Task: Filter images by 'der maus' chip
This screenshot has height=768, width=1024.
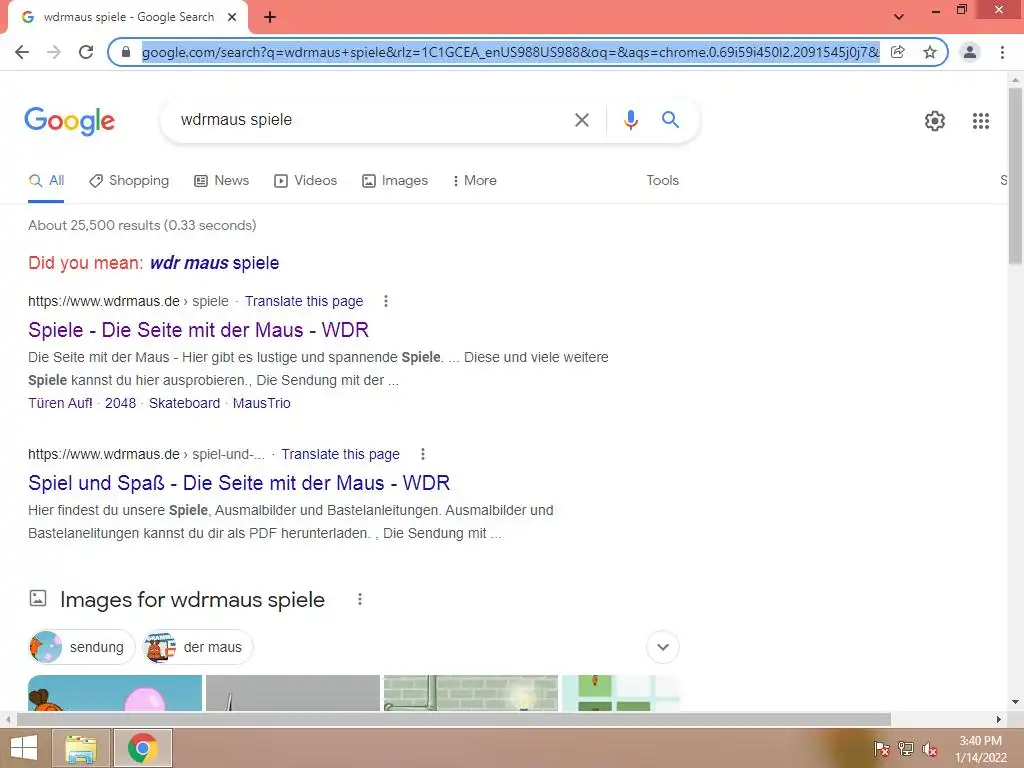Action: point(198,647)
